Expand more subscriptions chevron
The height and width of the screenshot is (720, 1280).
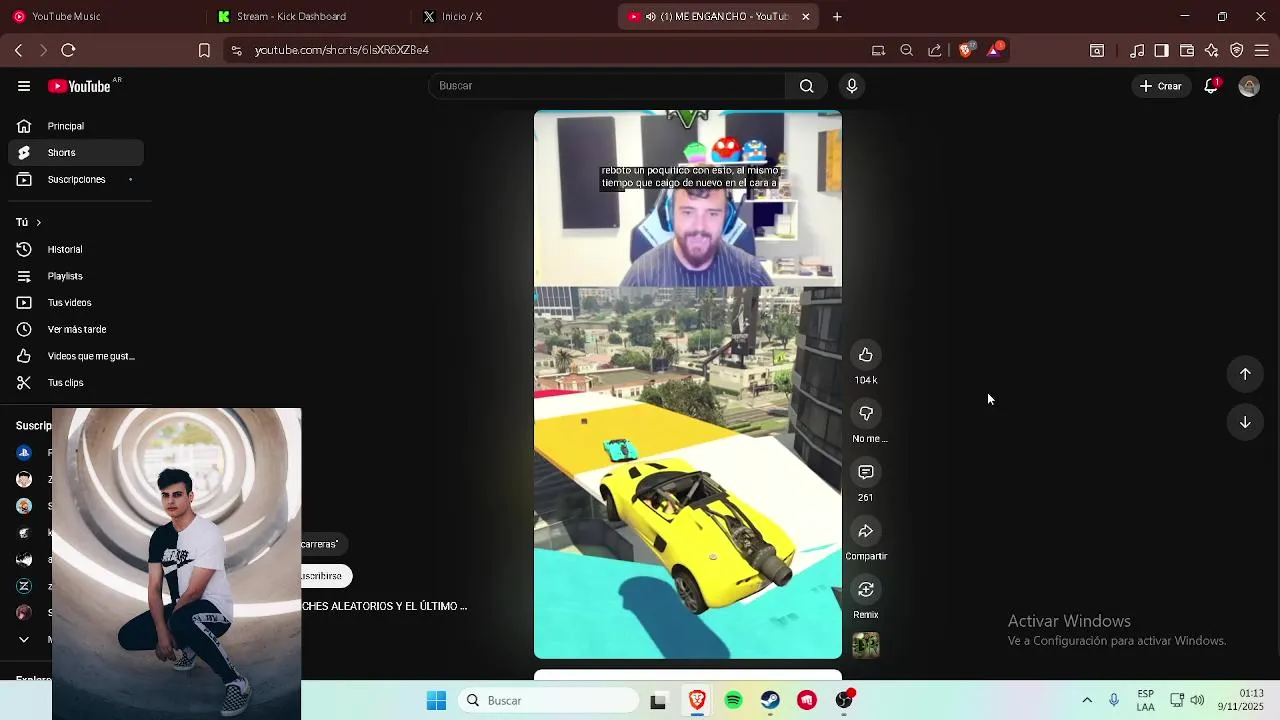click(x=24, y=640)
